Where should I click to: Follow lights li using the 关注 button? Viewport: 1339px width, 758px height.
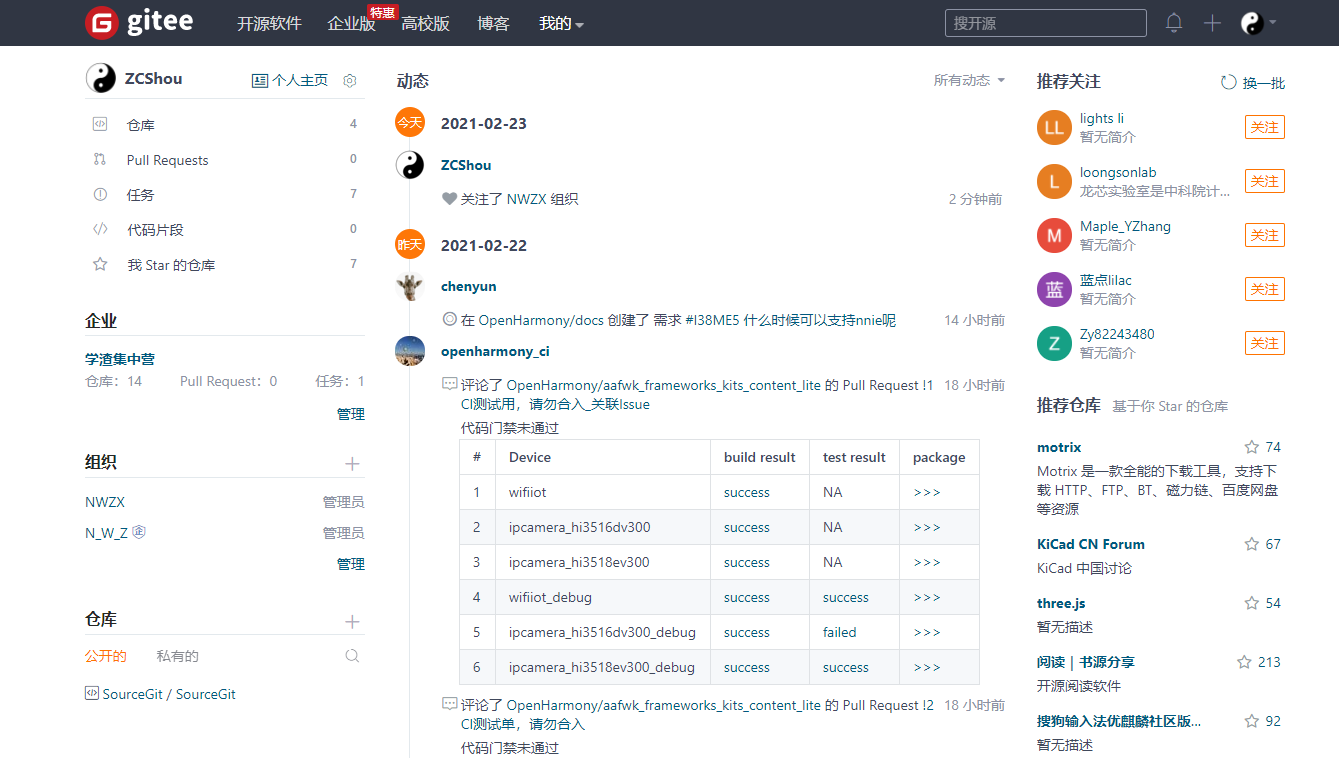pos(1264,127)
